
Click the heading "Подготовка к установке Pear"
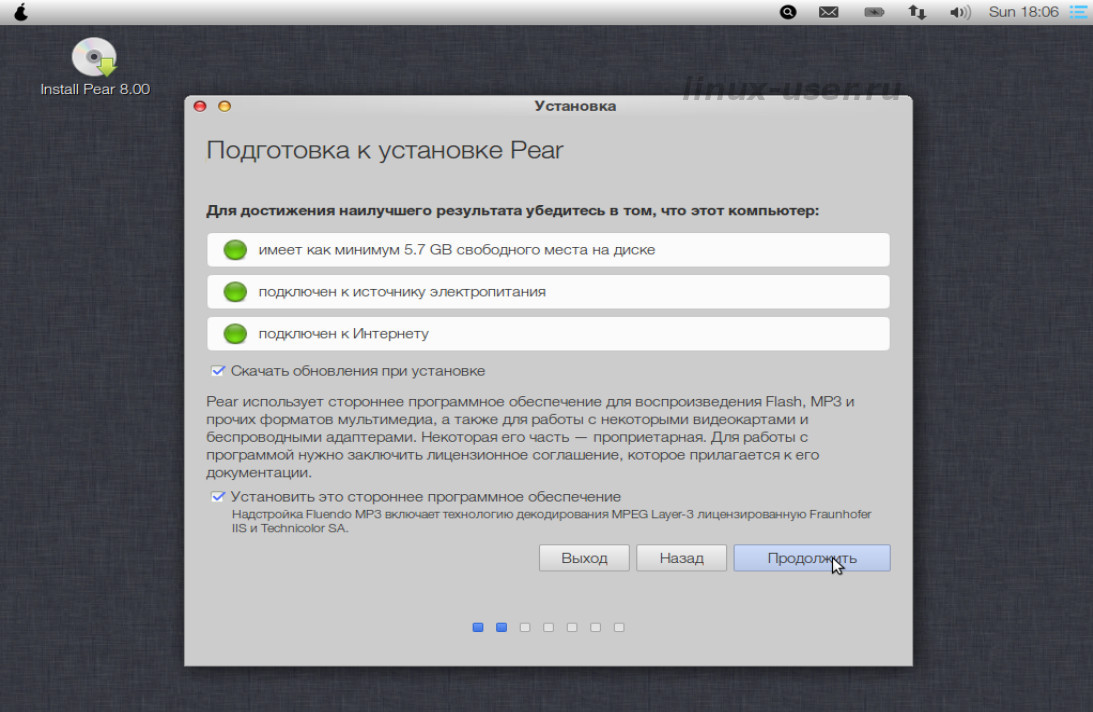(x=385, y=151)
